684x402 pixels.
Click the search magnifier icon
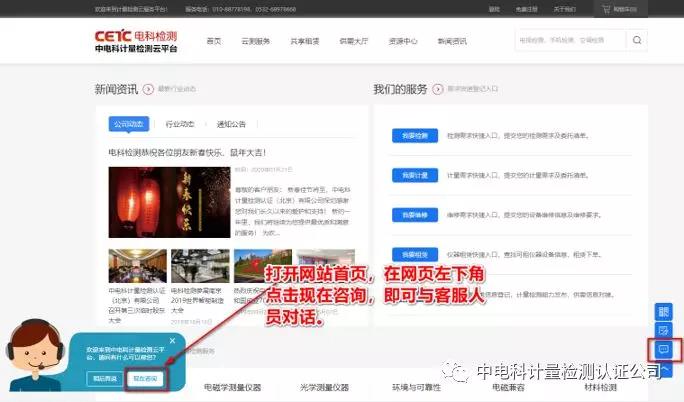[637, 41]
